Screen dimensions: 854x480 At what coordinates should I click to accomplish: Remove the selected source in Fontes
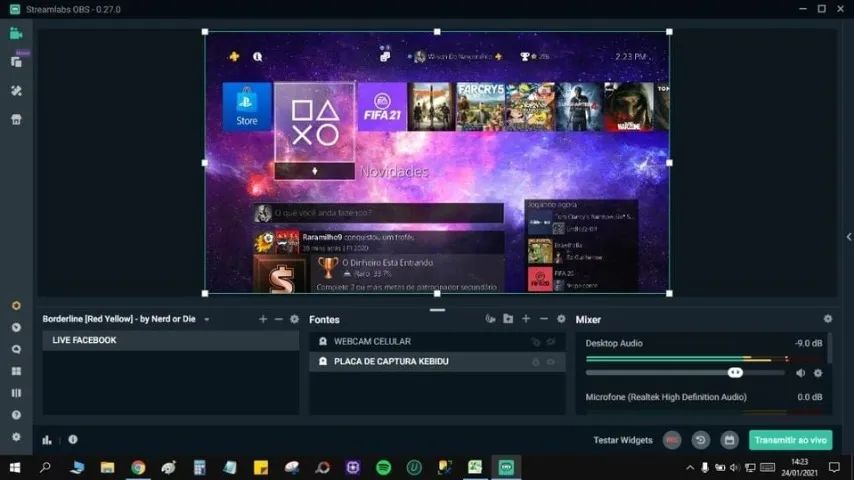point(544,319)
